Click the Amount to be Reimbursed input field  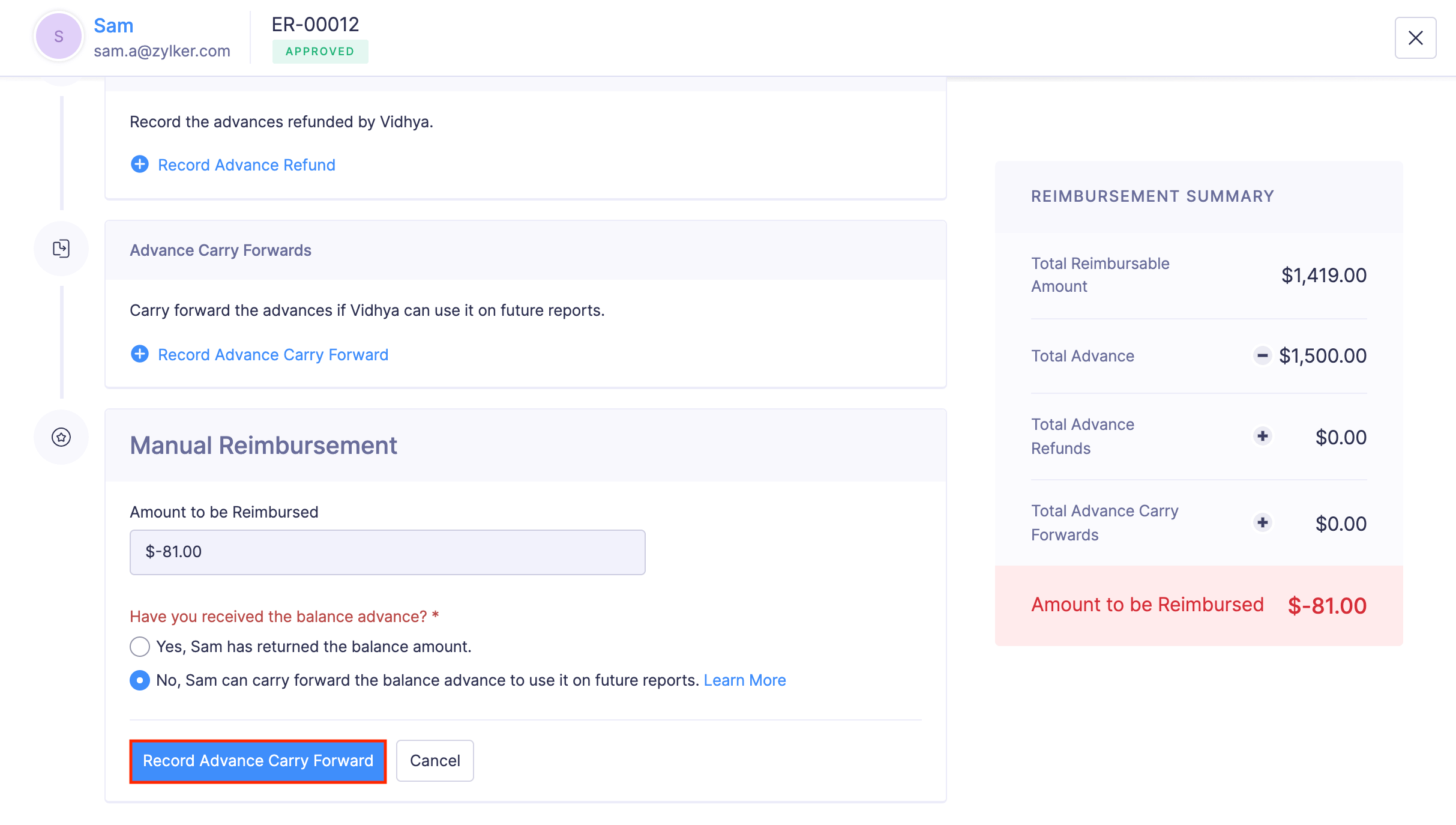tap(387, 551)
